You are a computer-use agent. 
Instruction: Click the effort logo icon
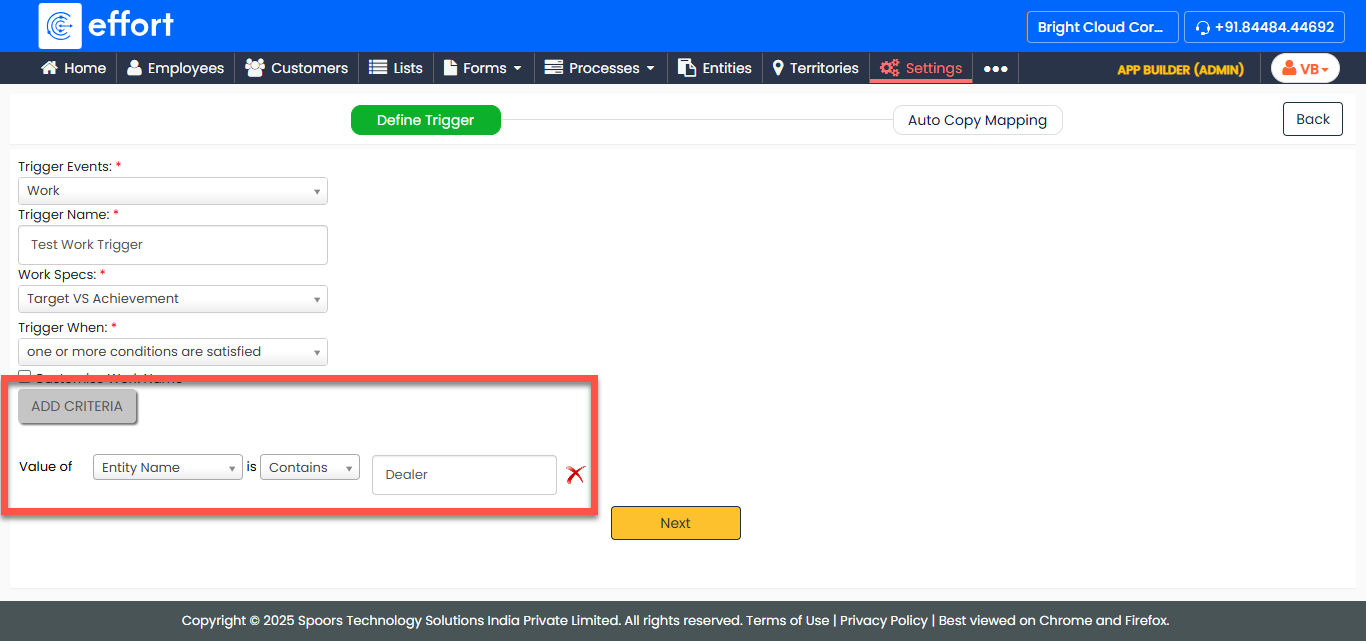tap(60, 26)
